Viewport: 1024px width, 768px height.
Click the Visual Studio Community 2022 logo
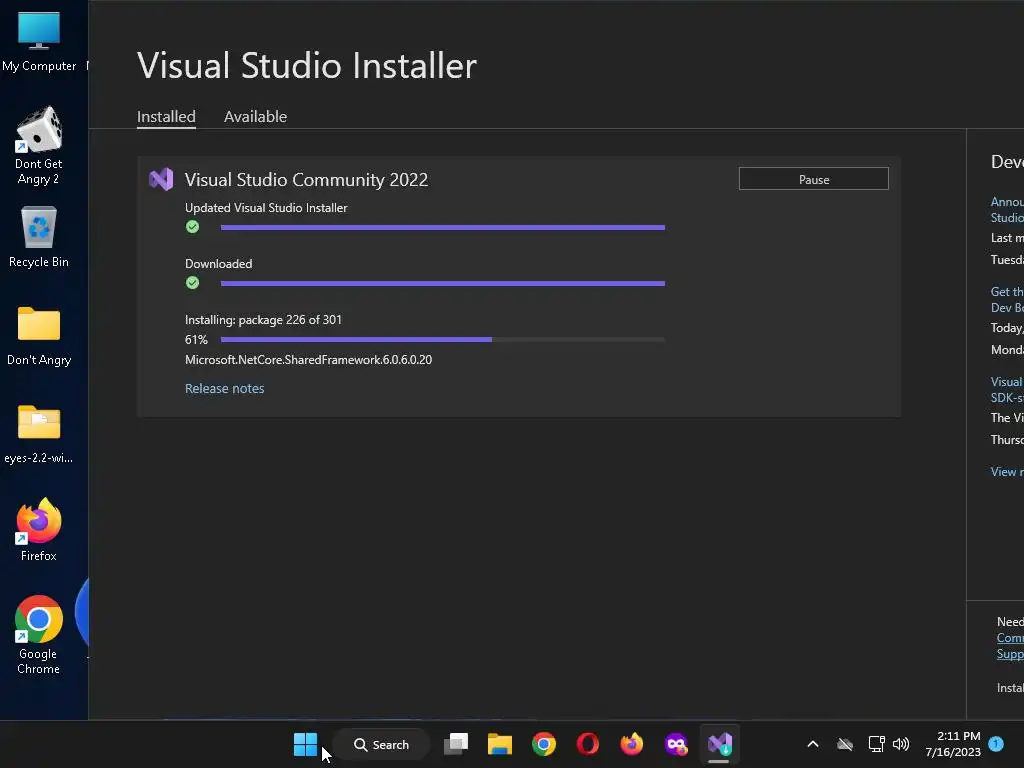point(161,179)
